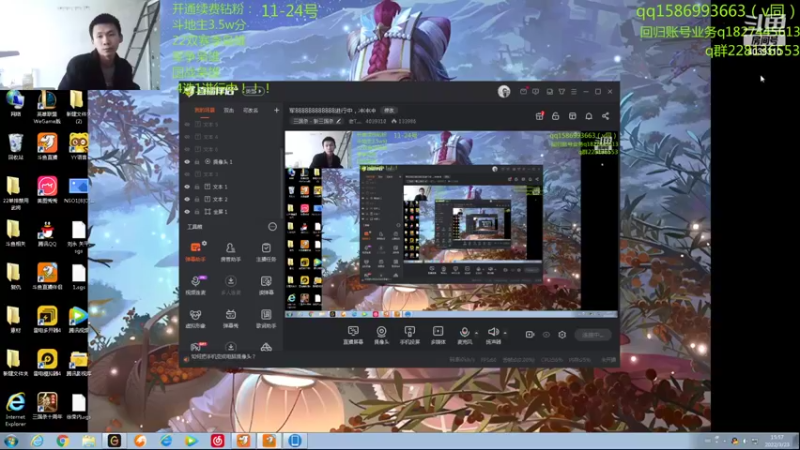Toggle lock on 摄像头 1 layer
The height and width of the screenshot is (450, 800).
tap(197, 162)
